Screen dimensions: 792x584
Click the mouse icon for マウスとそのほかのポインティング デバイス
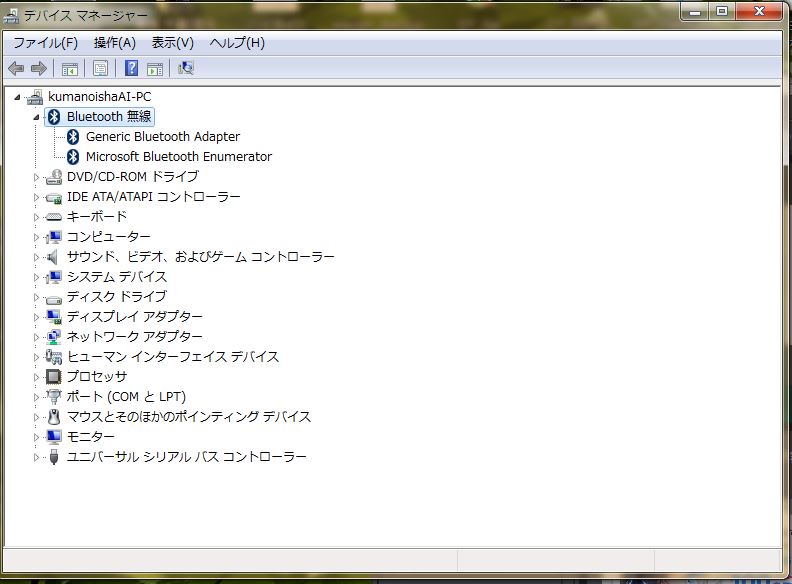coord(54,417)
